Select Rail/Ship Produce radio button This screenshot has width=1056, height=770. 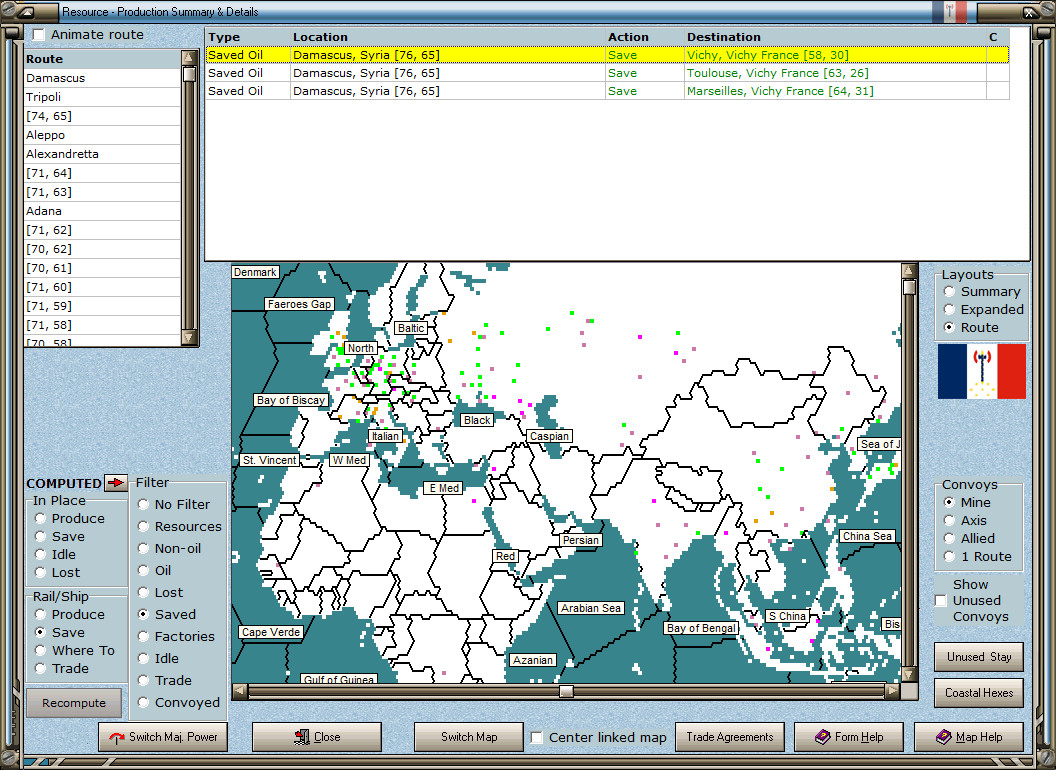coord(40,614)
